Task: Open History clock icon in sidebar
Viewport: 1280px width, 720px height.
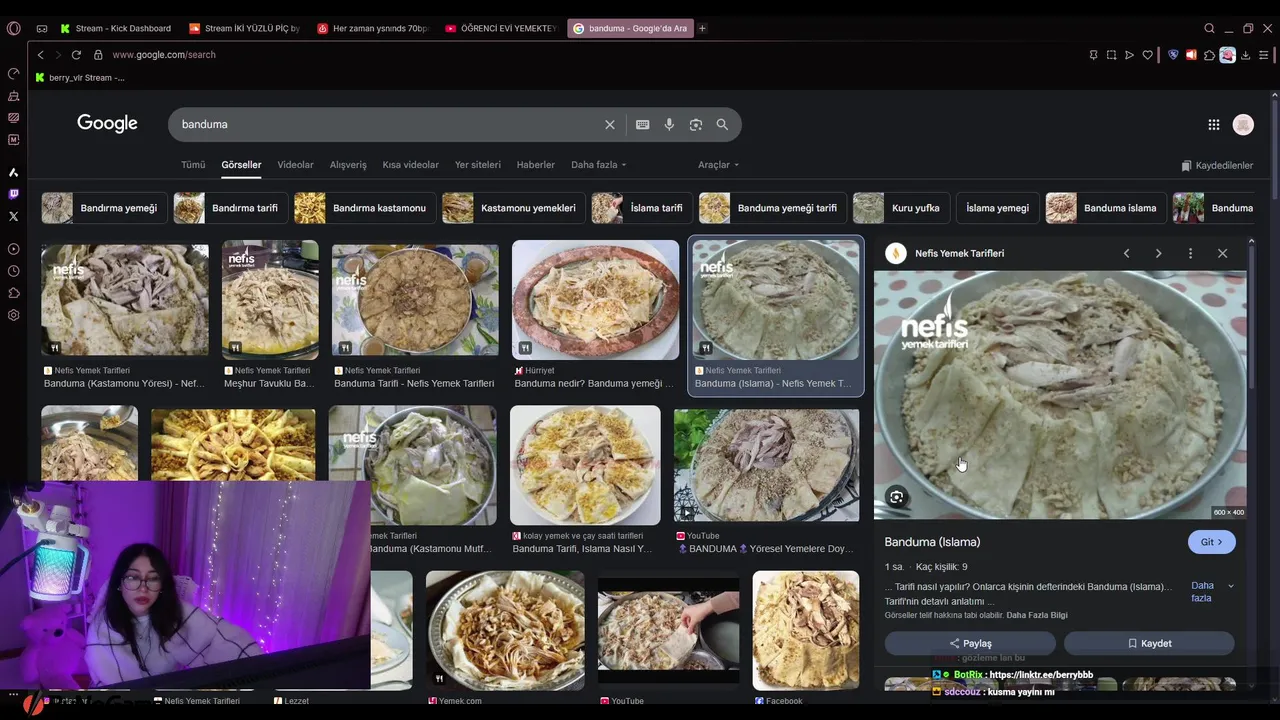Action: [13, 271]
